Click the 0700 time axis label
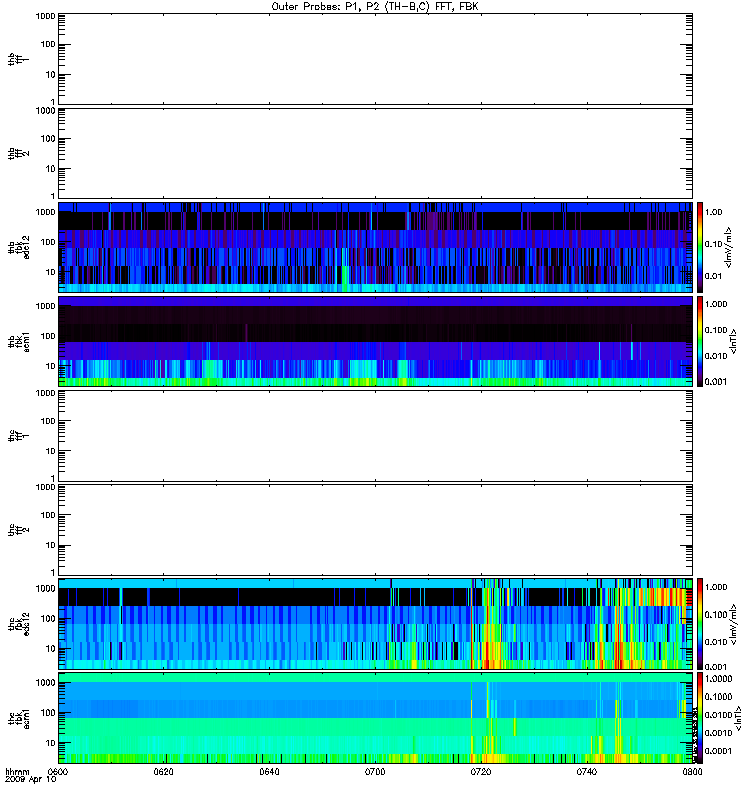Viewport: 750px width, 800px height. [375, 772]
